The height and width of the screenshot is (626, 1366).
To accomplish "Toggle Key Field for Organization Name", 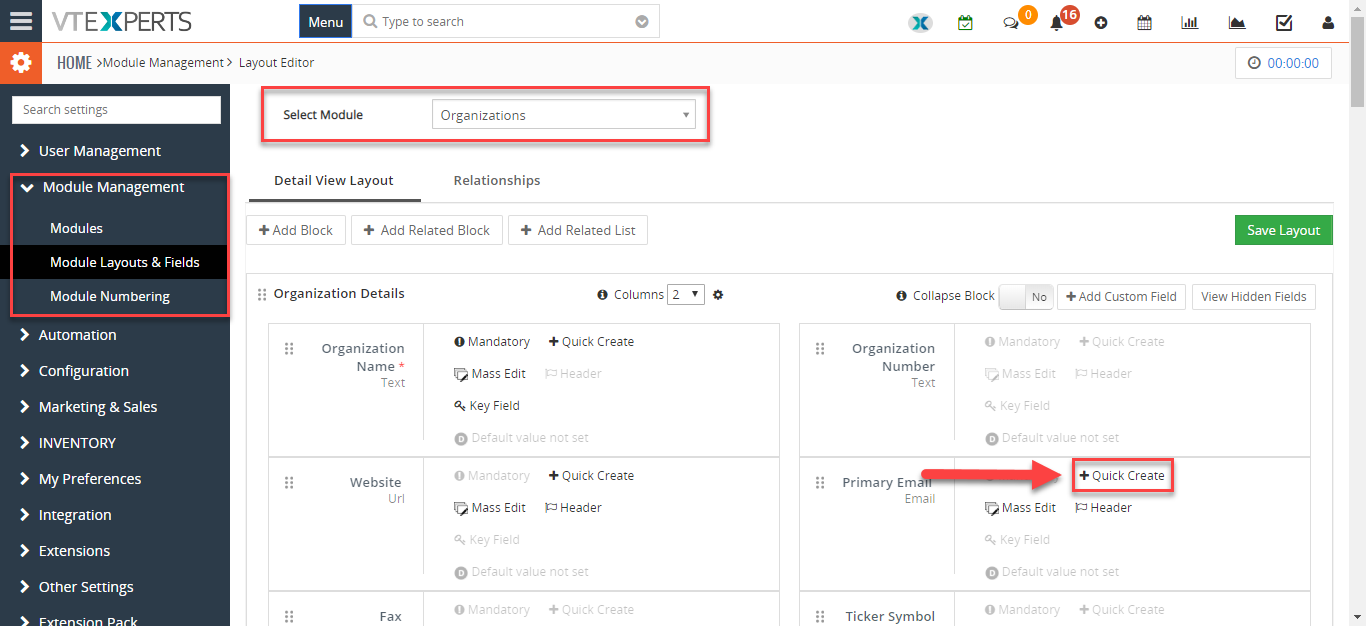I will click(x=487, y=406).
